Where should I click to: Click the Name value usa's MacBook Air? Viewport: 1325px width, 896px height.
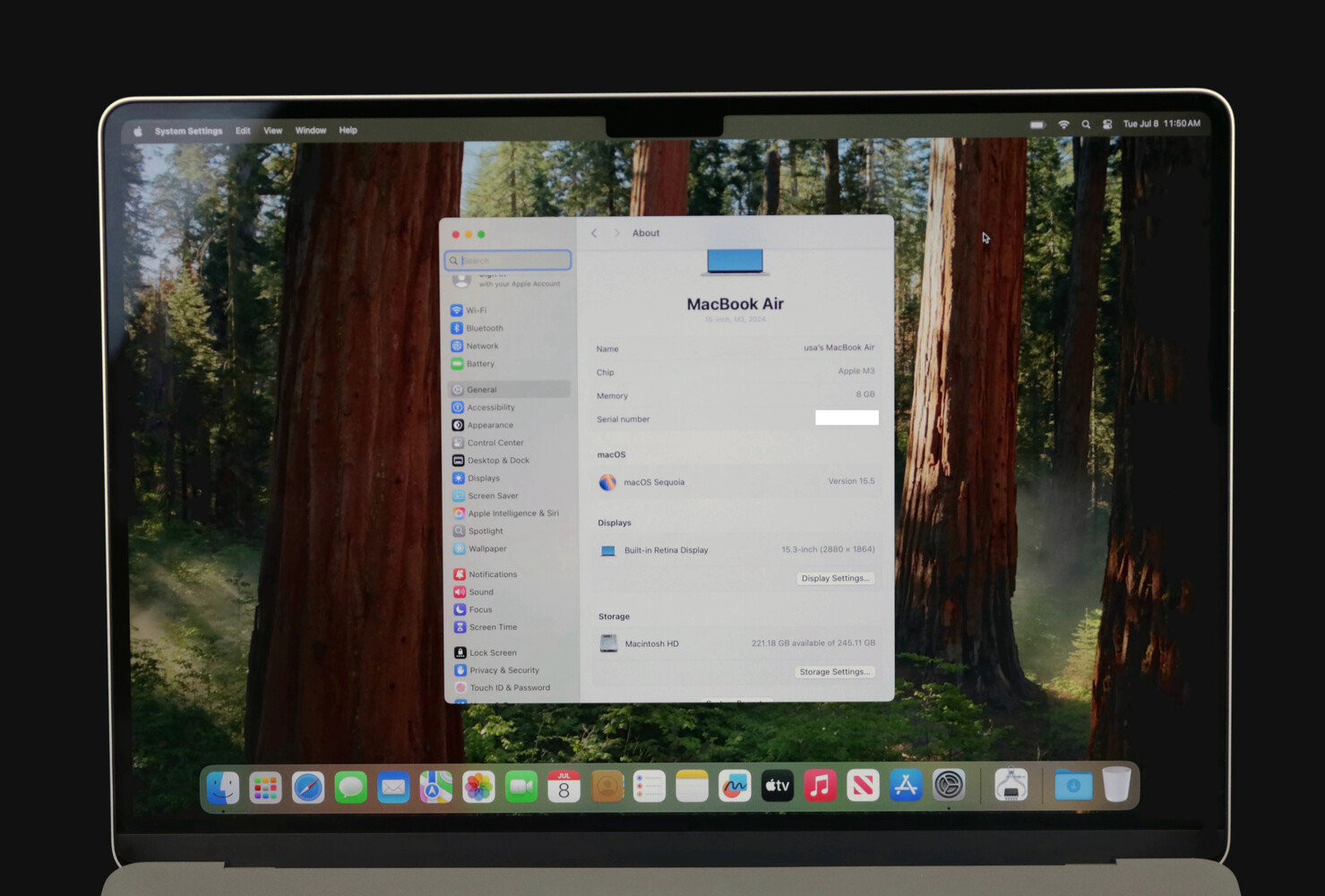pyautogui.click(x=839, y=348)
